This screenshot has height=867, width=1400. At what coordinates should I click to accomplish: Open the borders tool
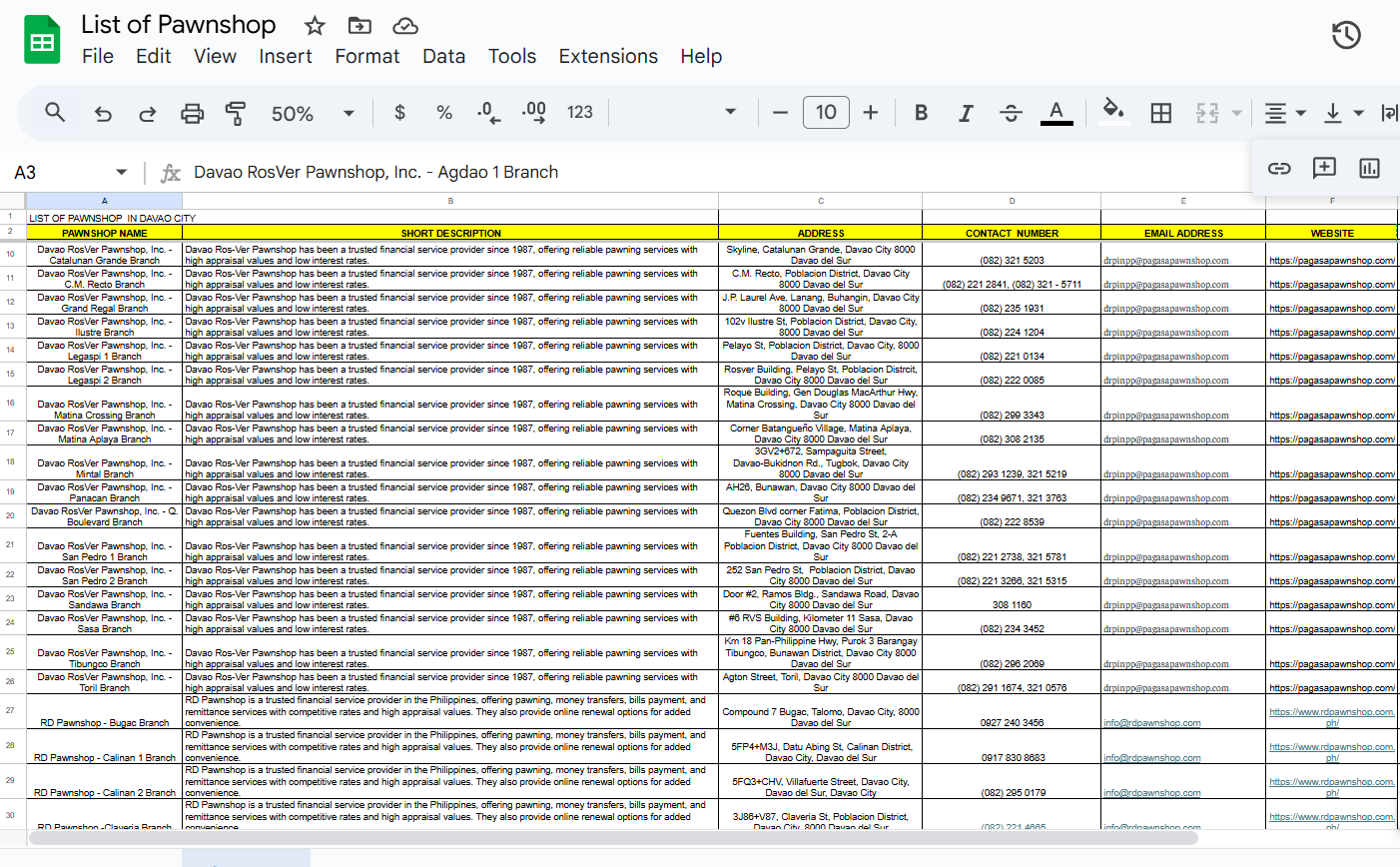pos(1160,113)
